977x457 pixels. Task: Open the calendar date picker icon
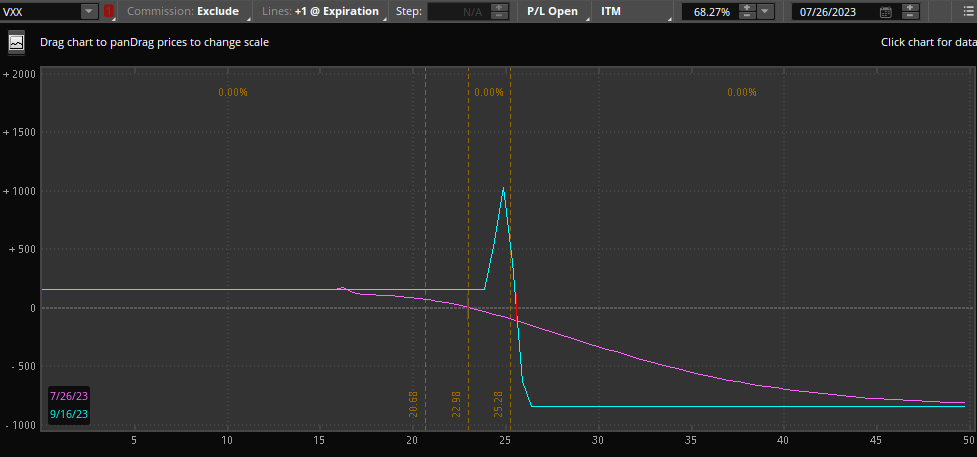point(885,12)
